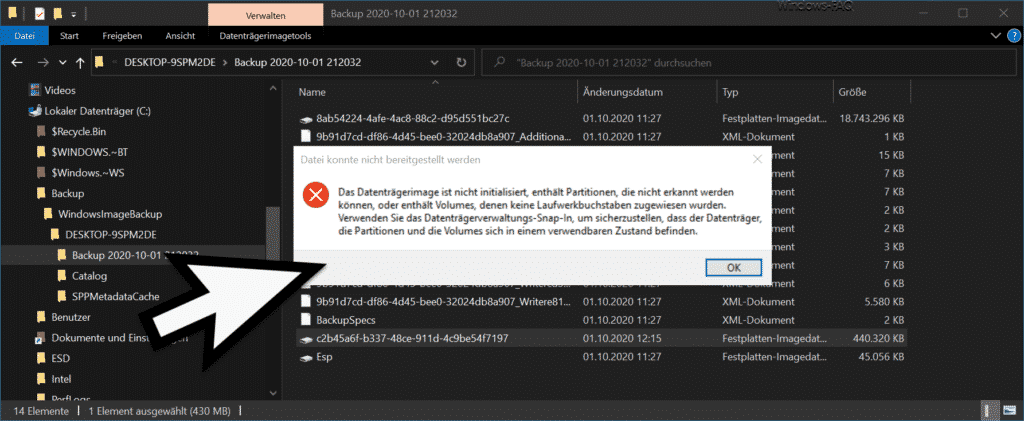
Task: Click OK in the error dialog
Action: (733, 268)
